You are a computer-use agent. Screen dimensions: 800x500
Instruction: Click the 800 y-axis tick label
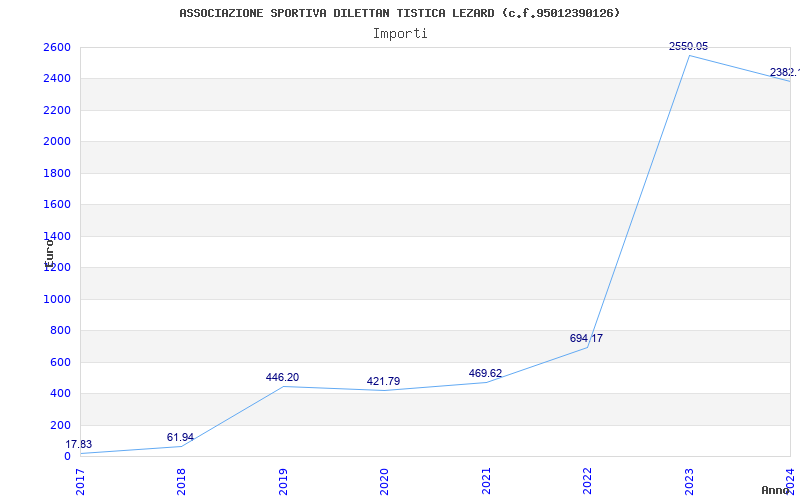pos(60,331)
